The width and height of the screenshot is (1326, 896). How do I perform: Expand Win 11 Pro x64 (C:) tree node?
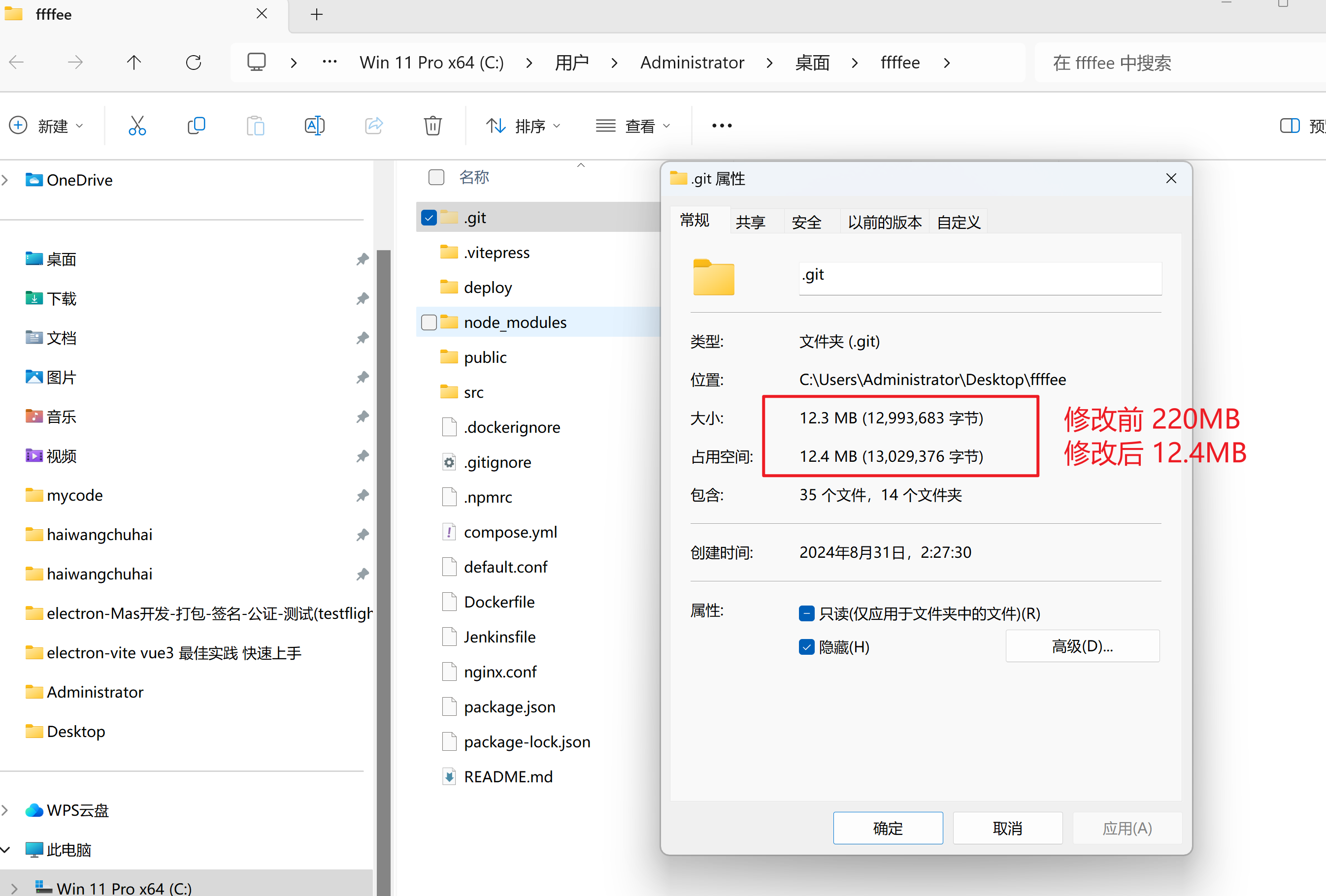15,889
